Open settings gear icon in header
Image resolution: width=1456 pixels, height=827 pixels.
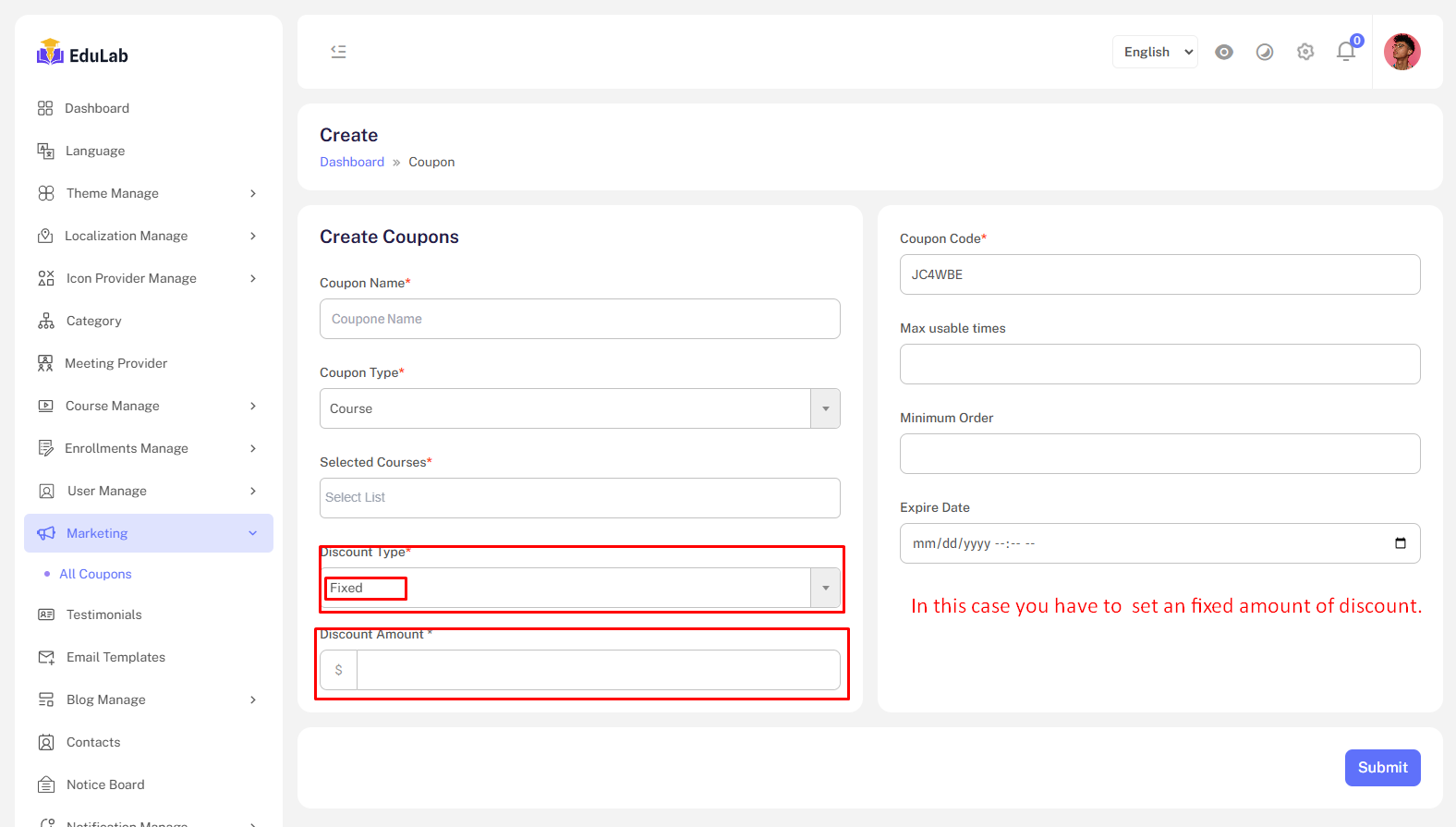point(1305,52)
